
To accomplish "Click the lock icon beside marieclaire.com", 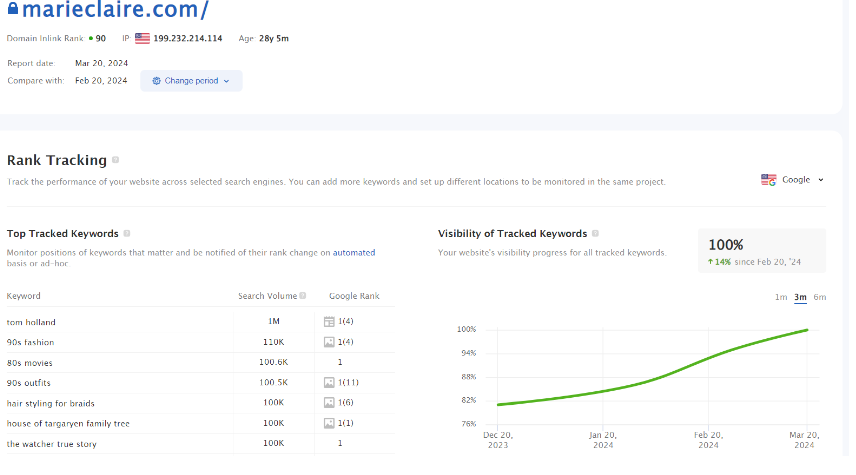I will [x=13, y=8].
